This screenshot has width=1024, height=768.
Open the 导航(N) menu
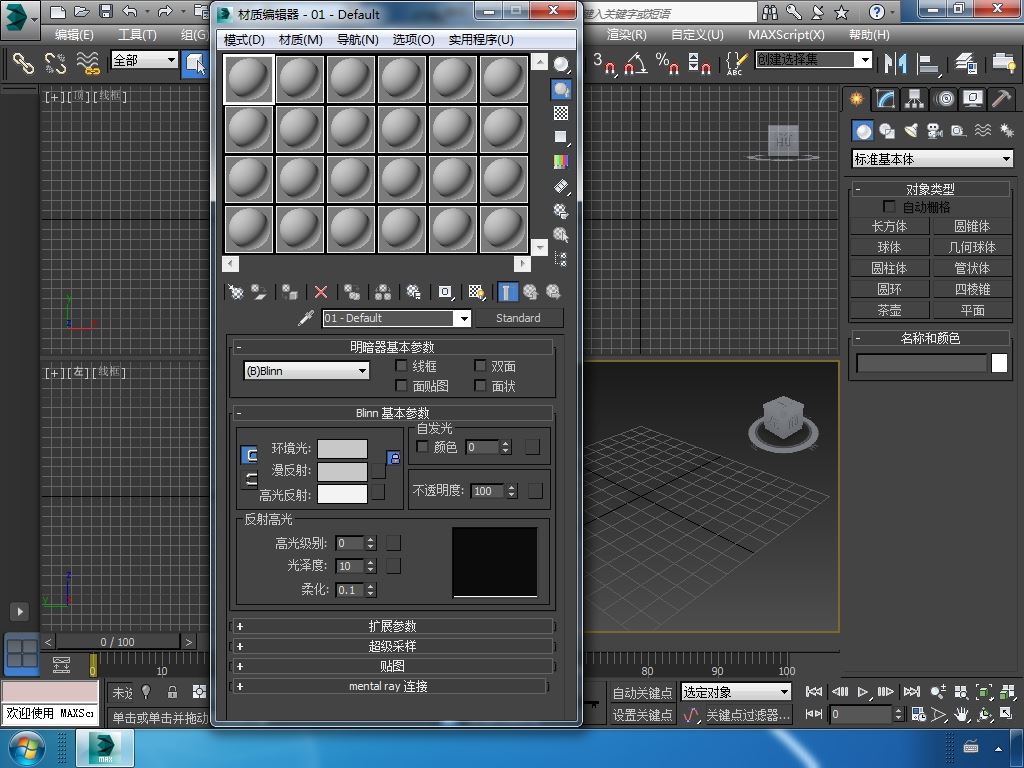357,40
